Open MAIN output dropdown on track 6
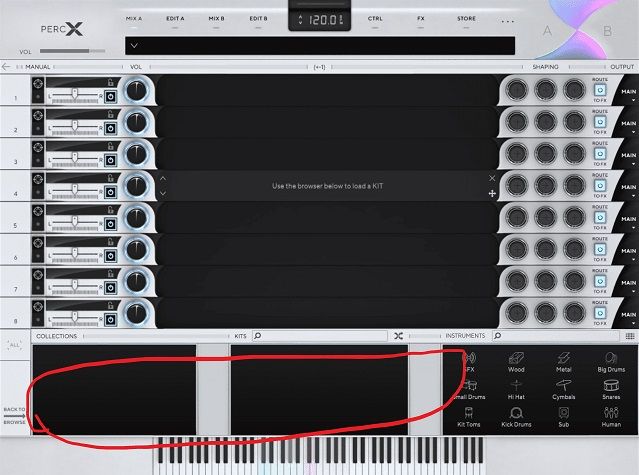 [629, 254]
